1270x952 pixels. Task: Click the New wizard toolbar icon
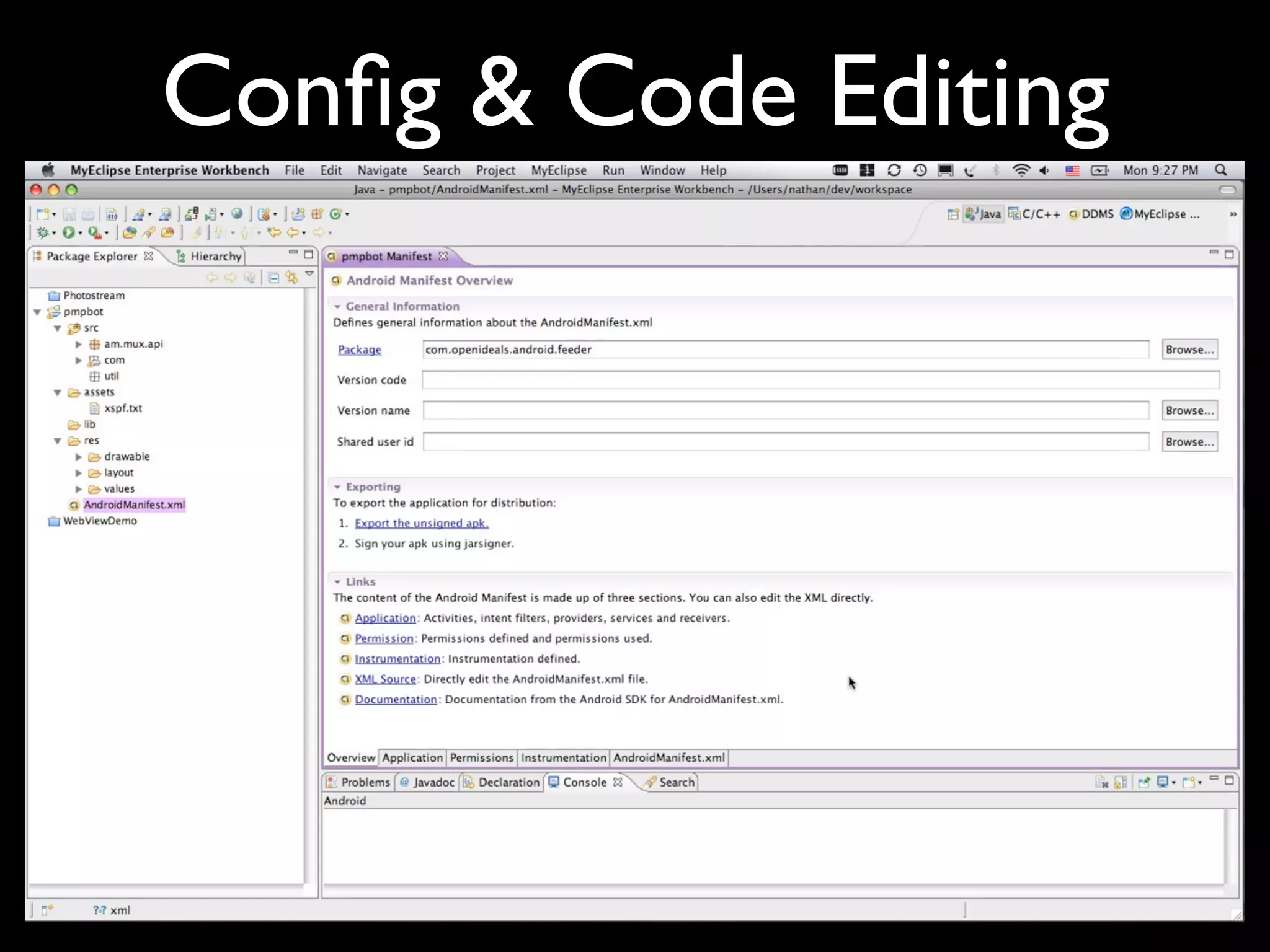[42, 214]
